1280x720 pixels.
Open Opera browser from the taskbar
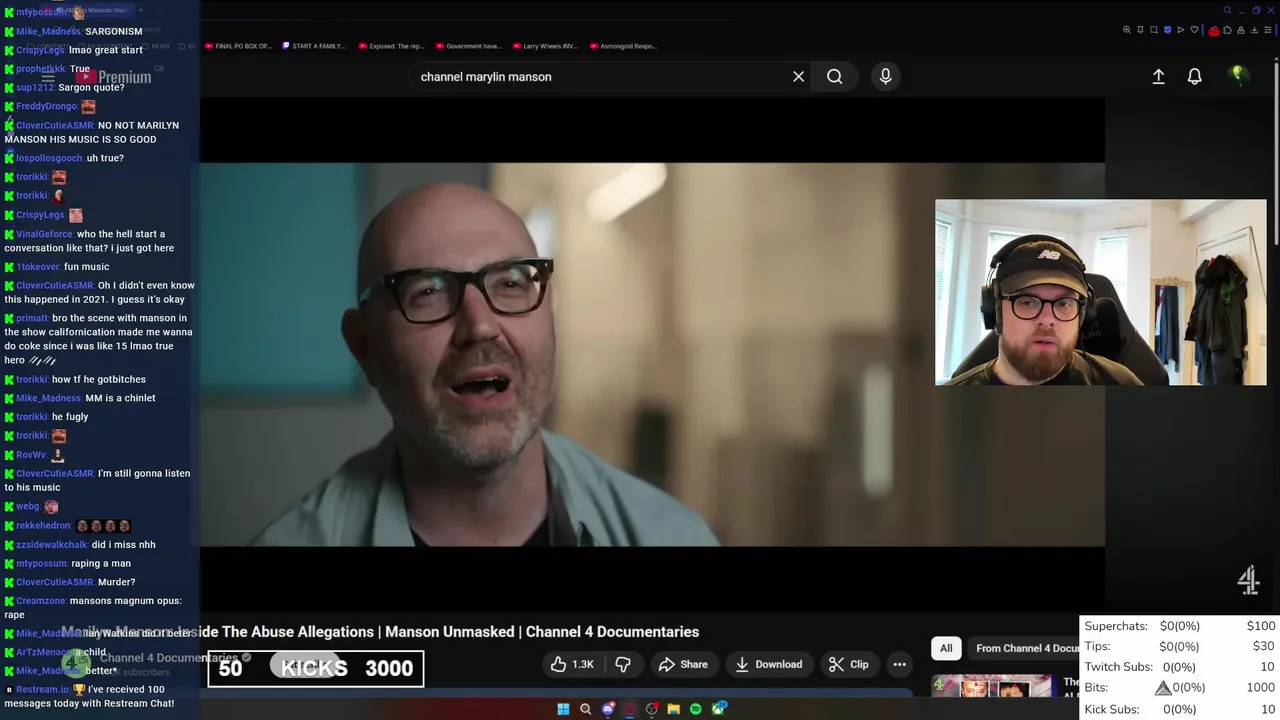click(x=630, y=709)
